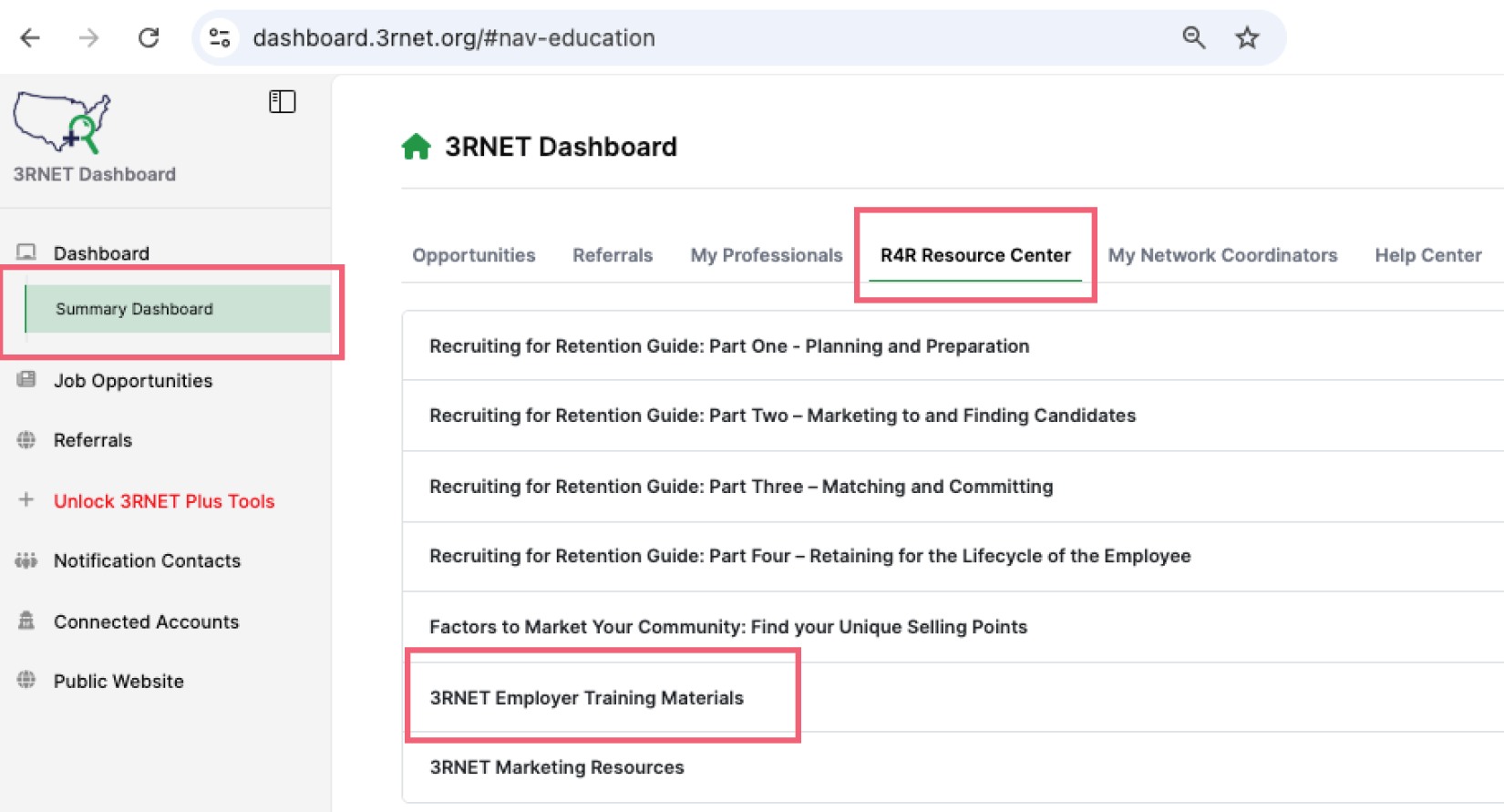Click the plus icon beside Unlock 3RNET Plus Tools
1504x812 pixels.
(26, 499)
